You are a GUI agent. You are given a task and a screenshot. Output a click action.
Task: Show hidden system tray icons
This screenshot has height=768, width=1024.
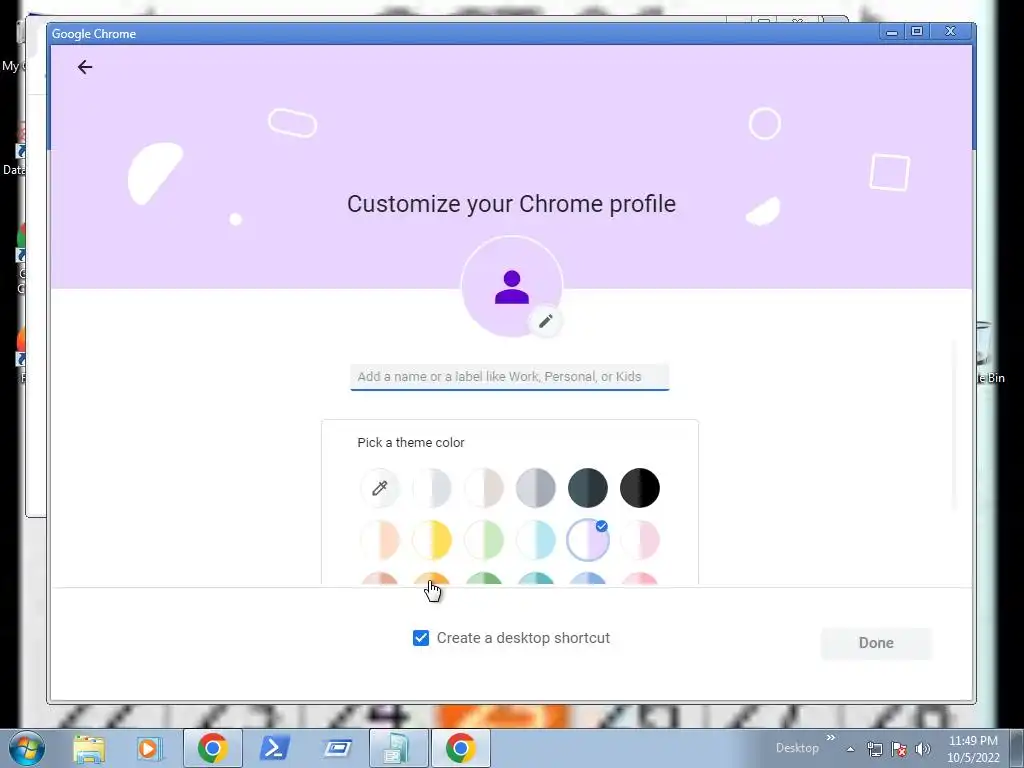850,749
